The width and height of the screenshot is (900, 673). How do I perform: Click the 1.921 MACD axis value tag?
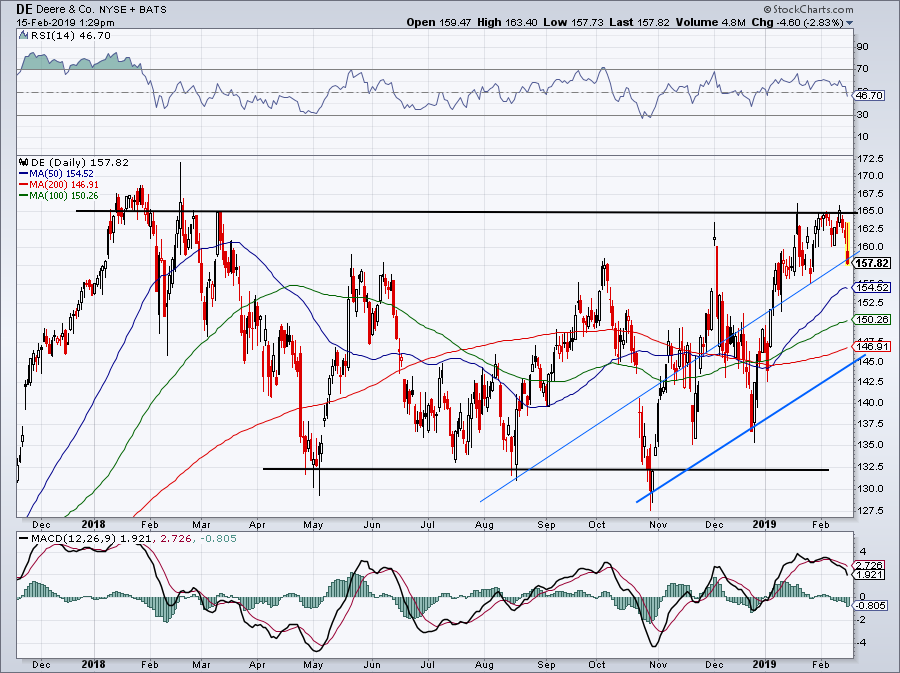(x=869, y=574)
